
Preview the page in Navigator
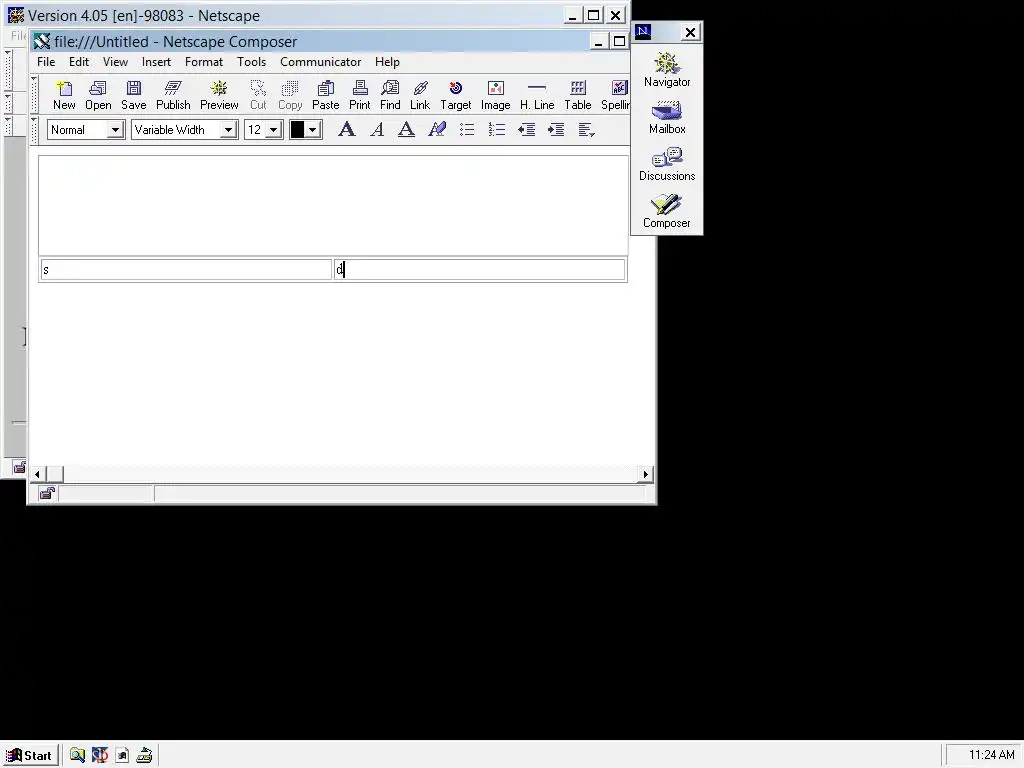click(x=219, y=95)
